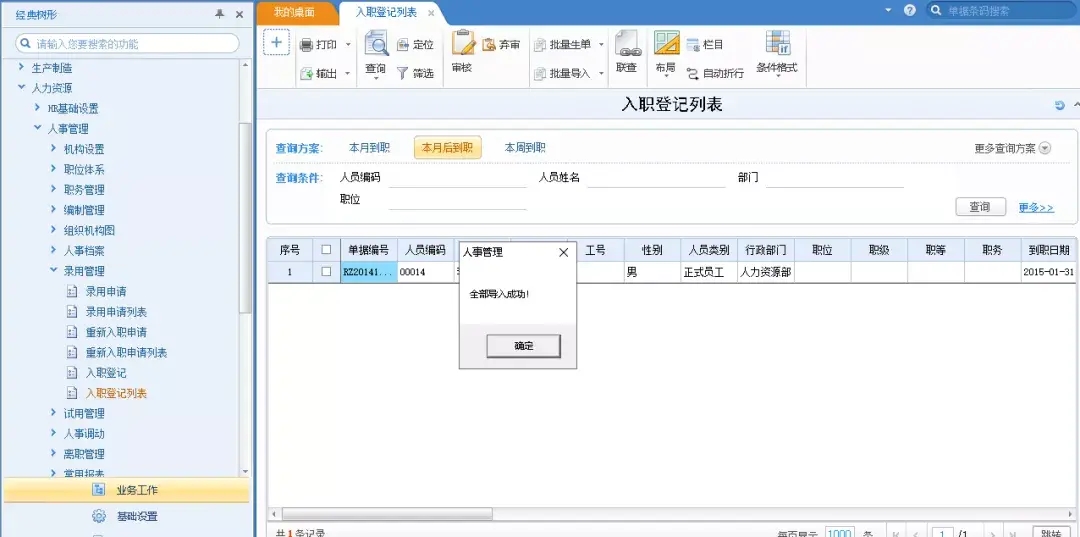
Task: Click the 打印 printer icon
Action: coord(307,45)
